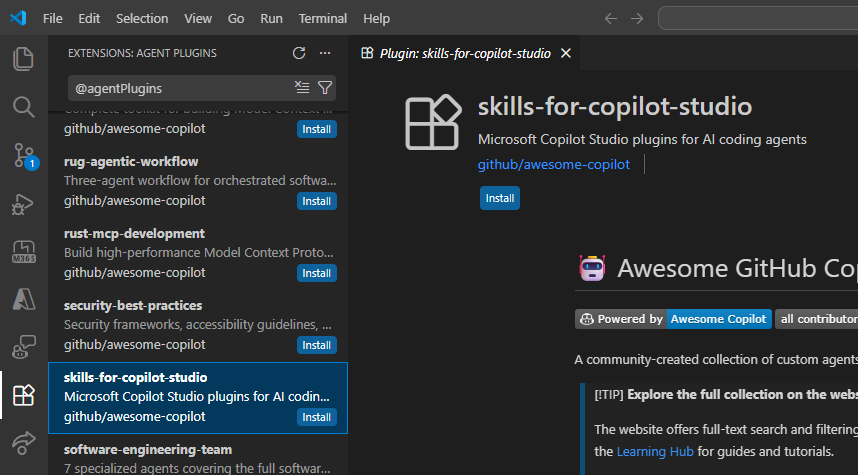Open the View menu
Screen dimensions: 858x475
pyautogui.click(x=198, y=19)
